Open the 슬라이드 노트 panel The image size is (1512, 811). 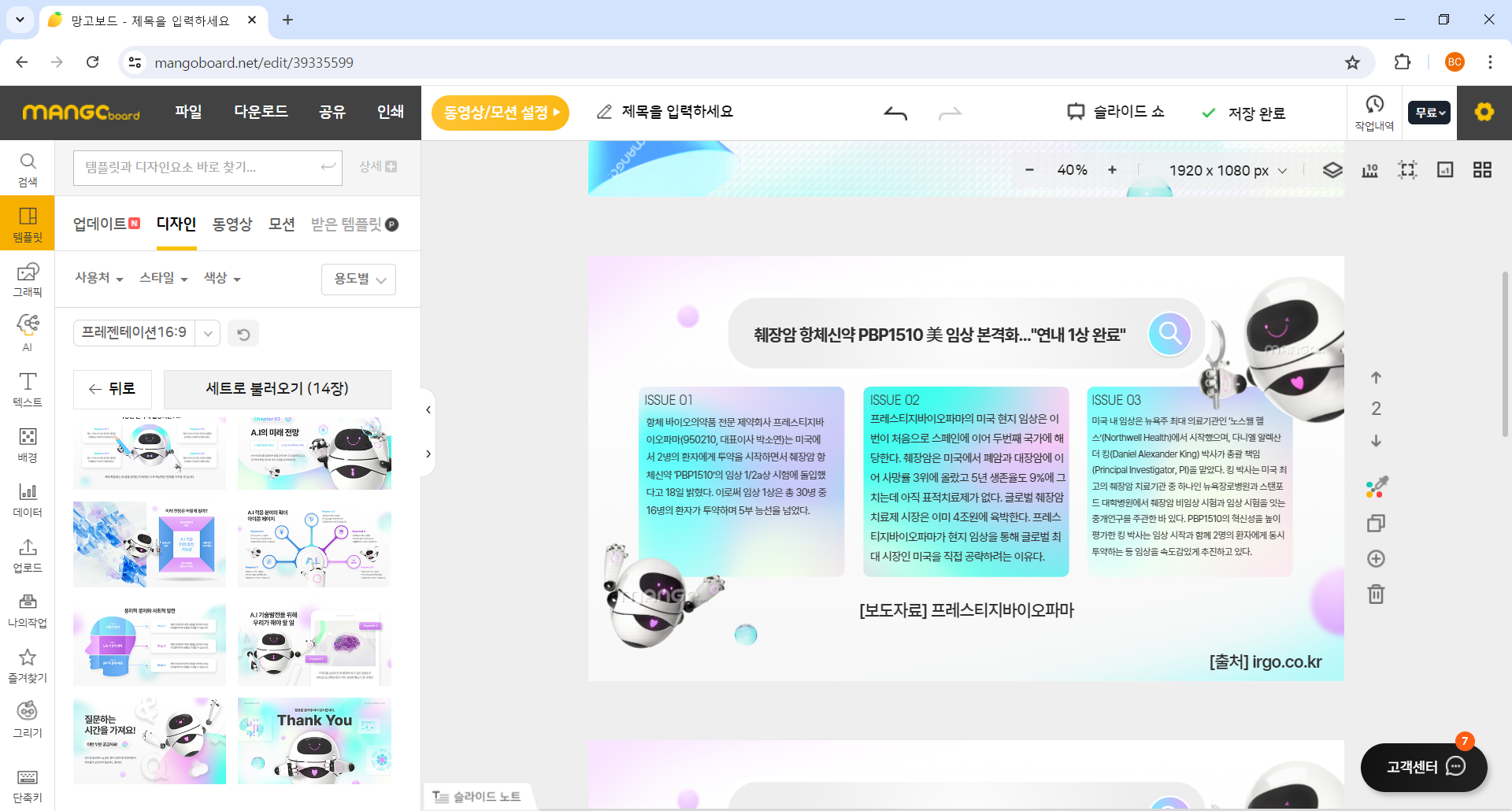click(x=477, y=797)
